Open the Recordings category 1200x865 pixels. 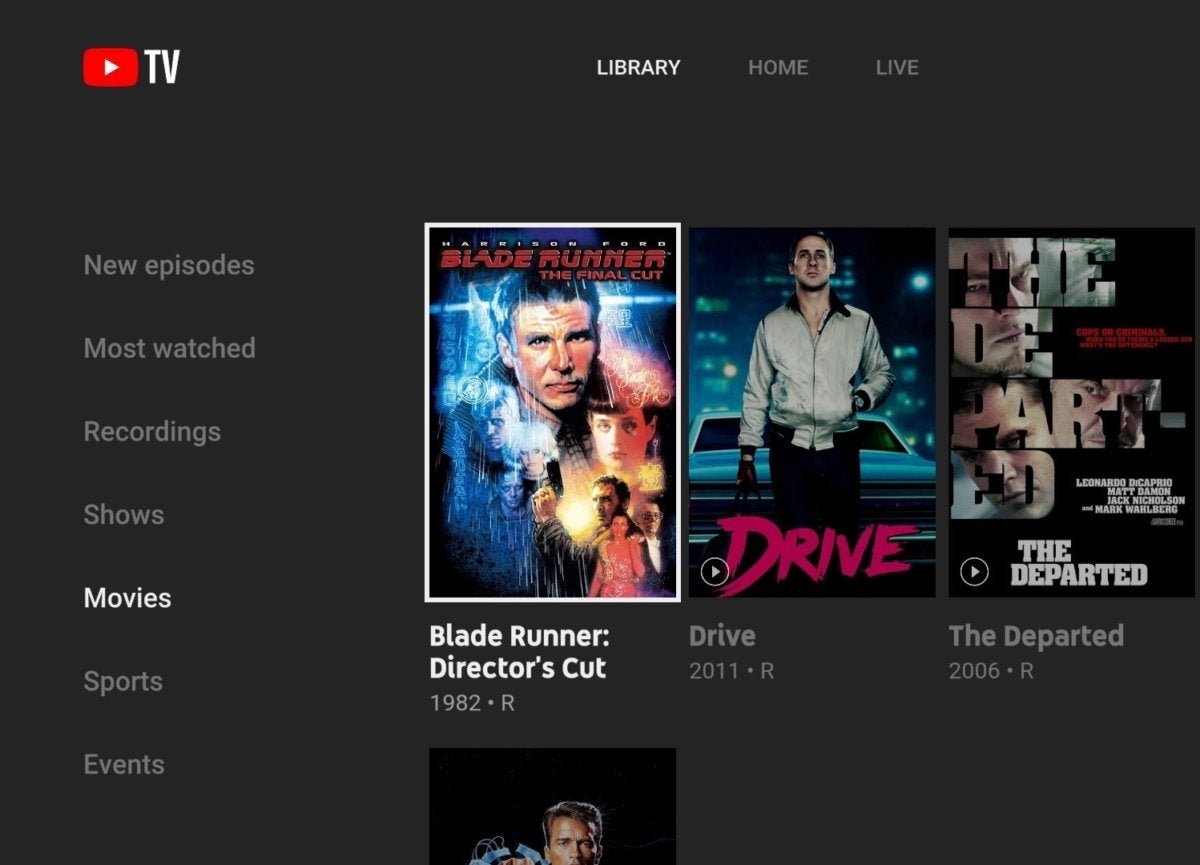tap(152, 431)
